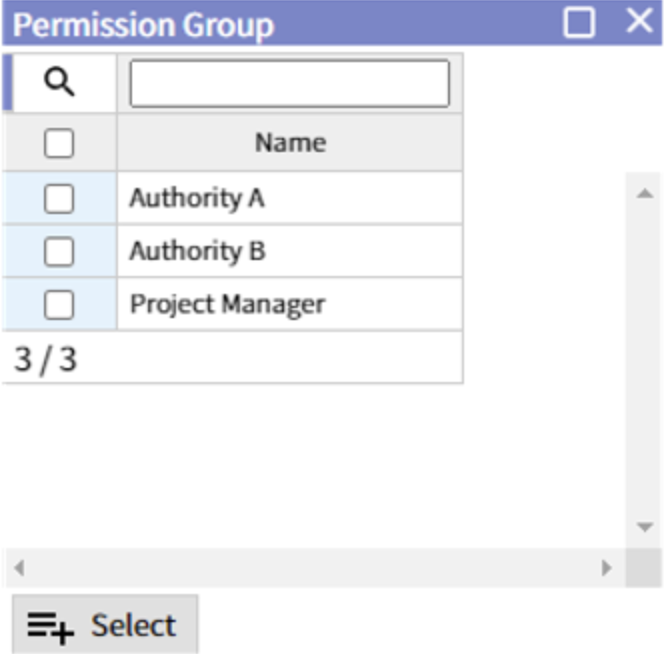Image resolution: width=664 pixels, height=654 pixels.
Task: Click the horizontal scrollbar track
Action: point(313,568)
